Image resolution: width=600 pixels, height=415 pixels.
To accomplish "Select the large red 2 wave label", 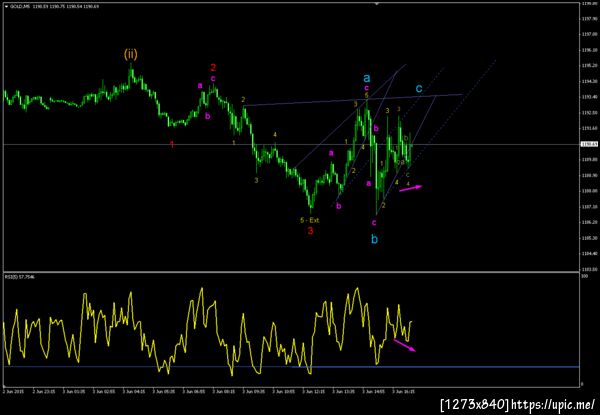I will [213, 68].
